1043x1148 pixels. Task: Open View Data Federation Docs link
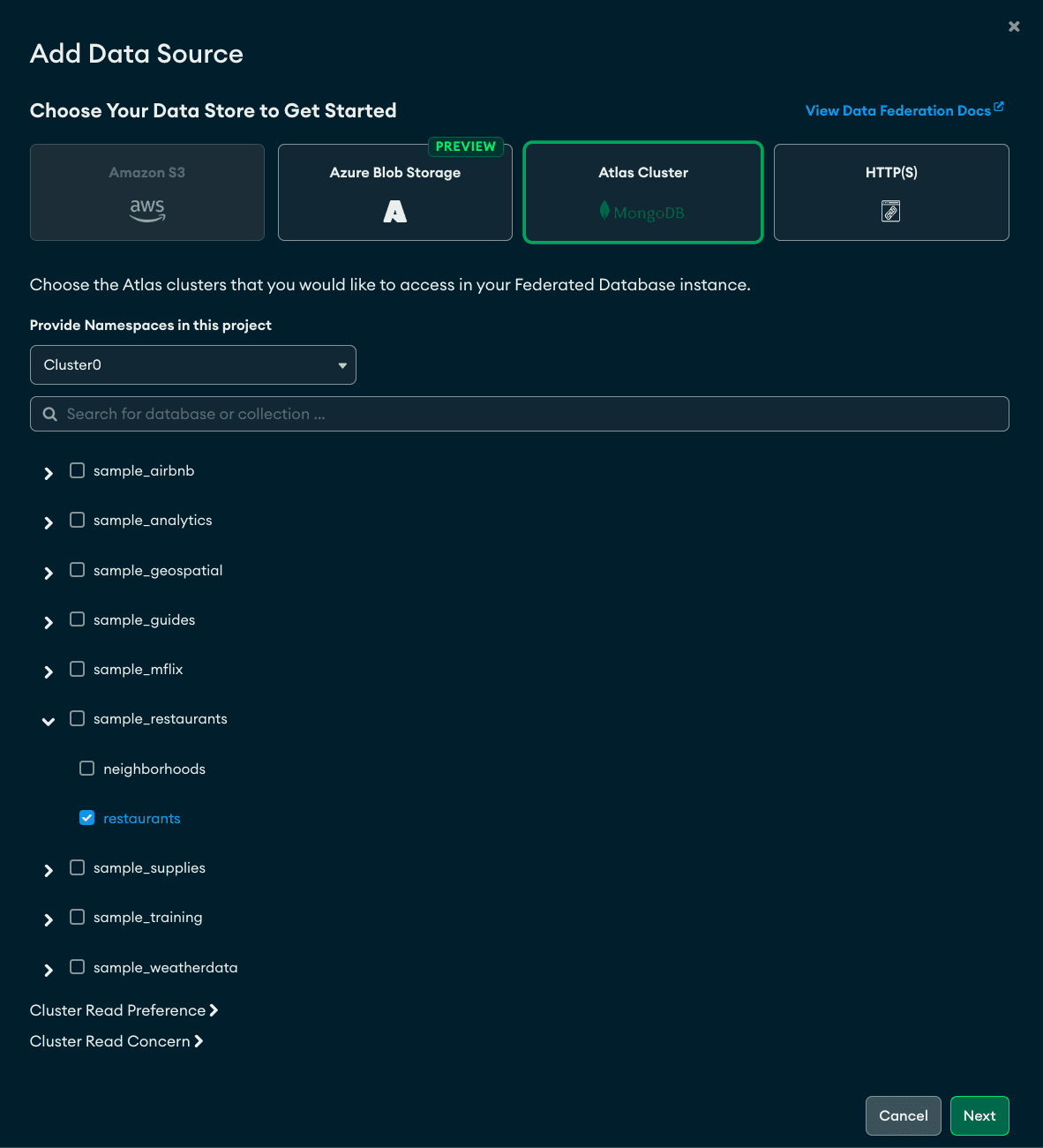coord(897,111)
